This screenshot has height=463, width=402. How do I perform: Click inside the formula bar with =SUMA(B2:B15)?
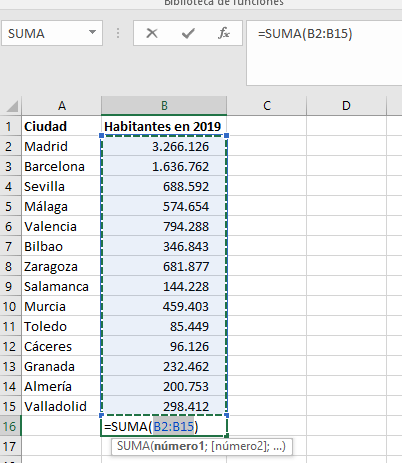[324, 53]
